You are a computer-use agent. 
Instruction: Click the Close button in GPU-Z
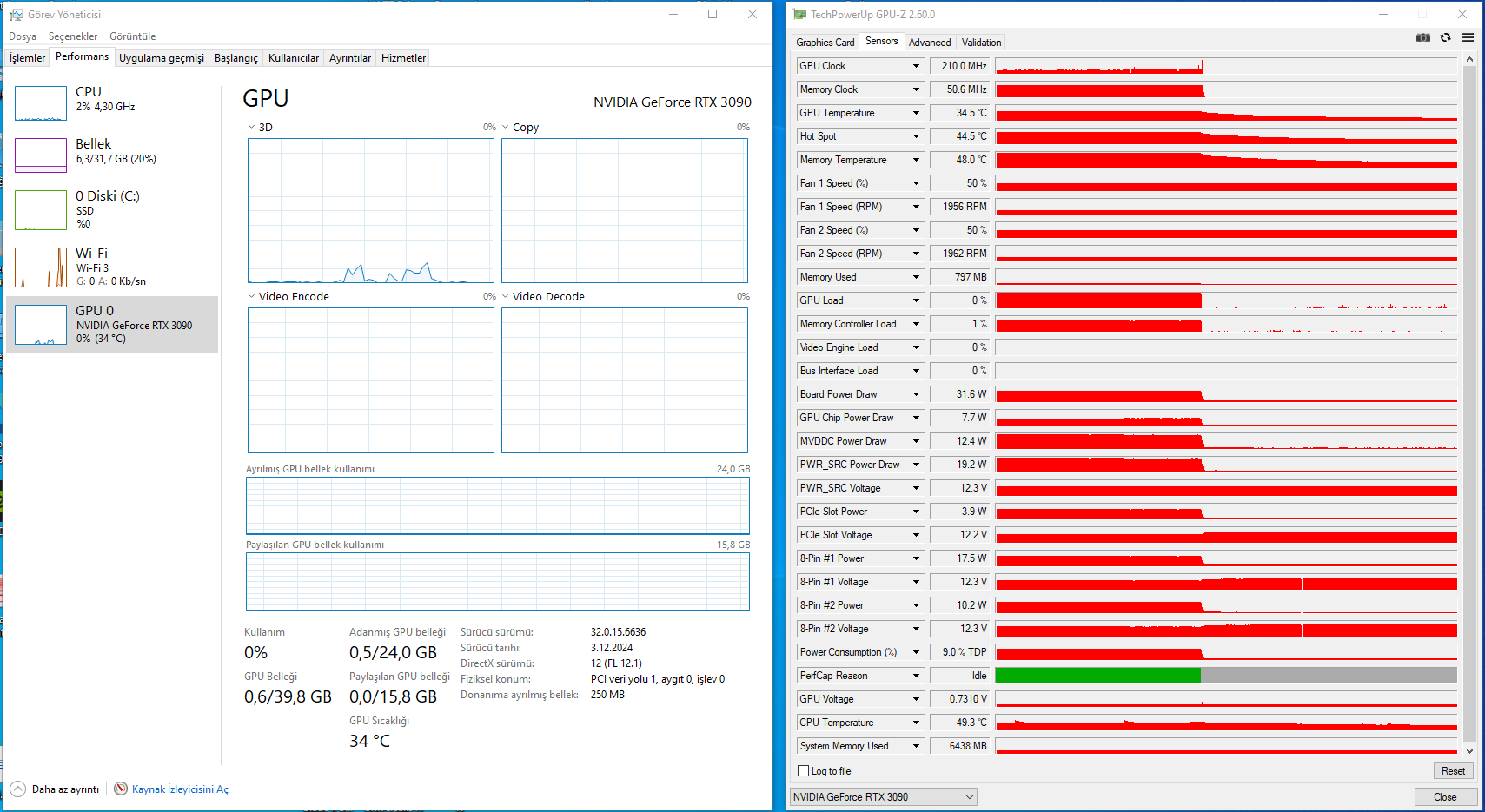[x=1445, y=797]
